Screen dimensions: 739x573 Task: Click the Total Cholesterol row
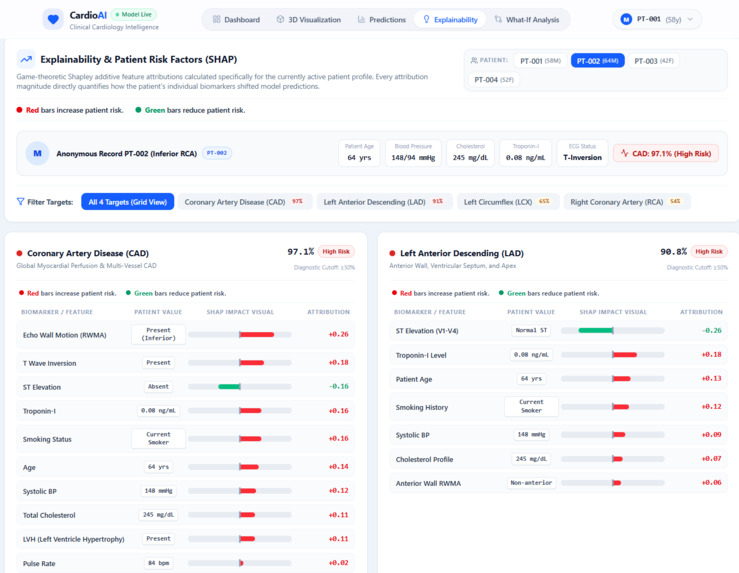coord(185,515)
